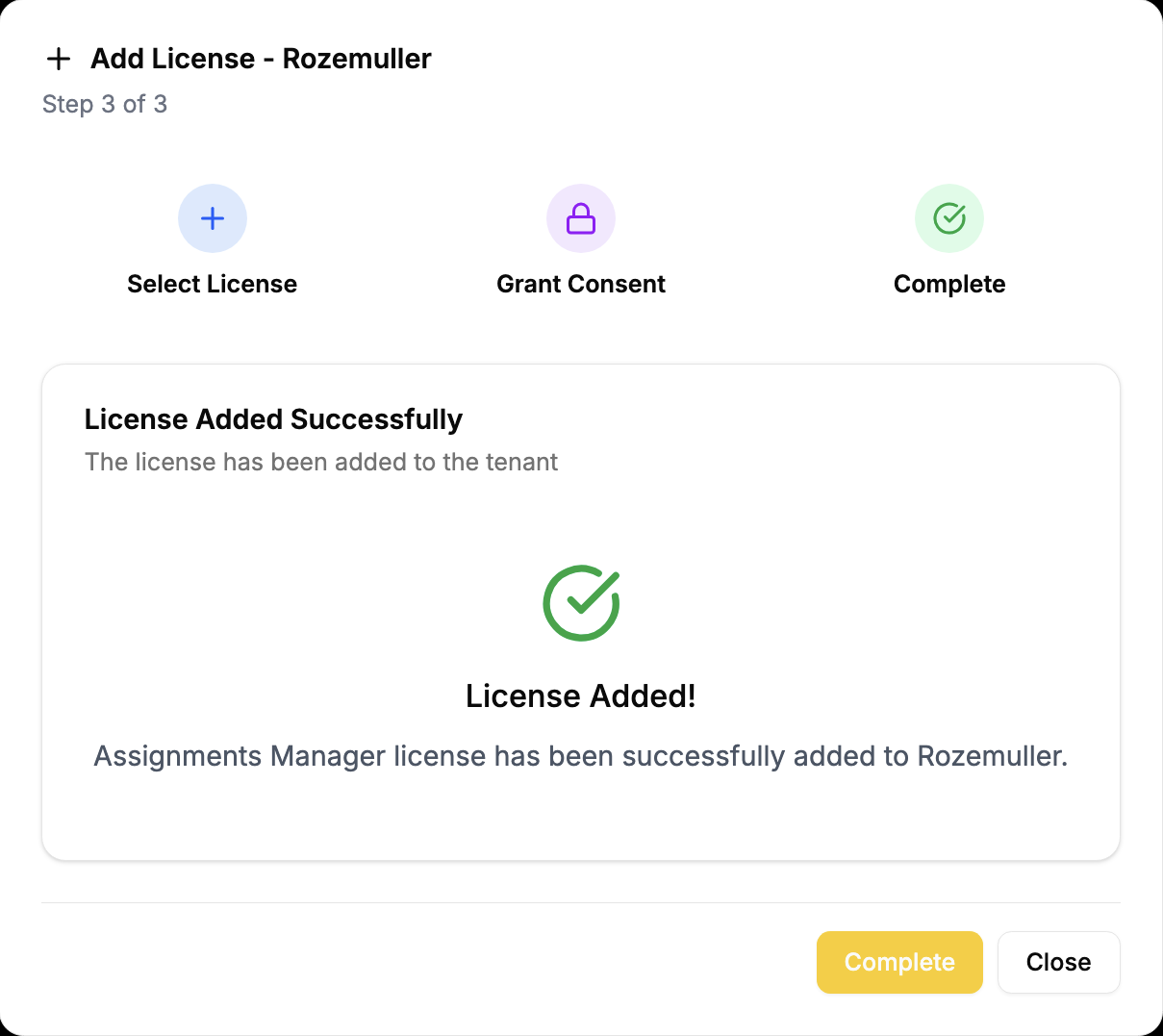Click the Step 3 of 3 progress text
The height and width of the screenshot is (1036, 1163).
click(105, 104)
